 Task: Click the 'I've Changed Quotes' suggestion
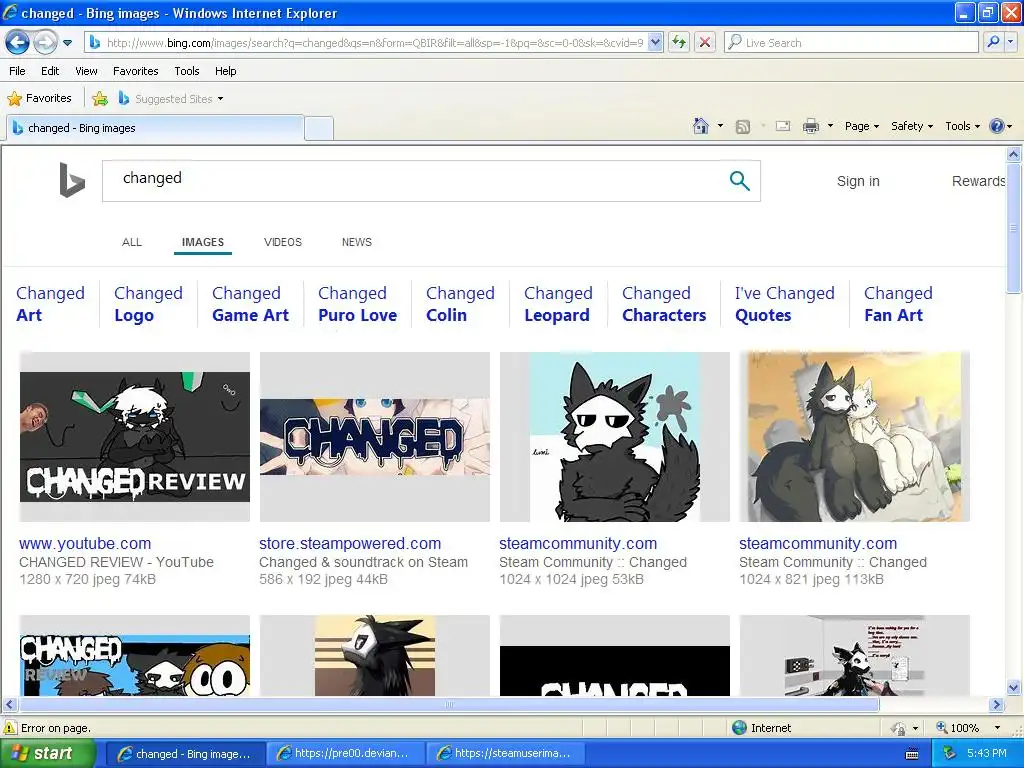(784, 304)
